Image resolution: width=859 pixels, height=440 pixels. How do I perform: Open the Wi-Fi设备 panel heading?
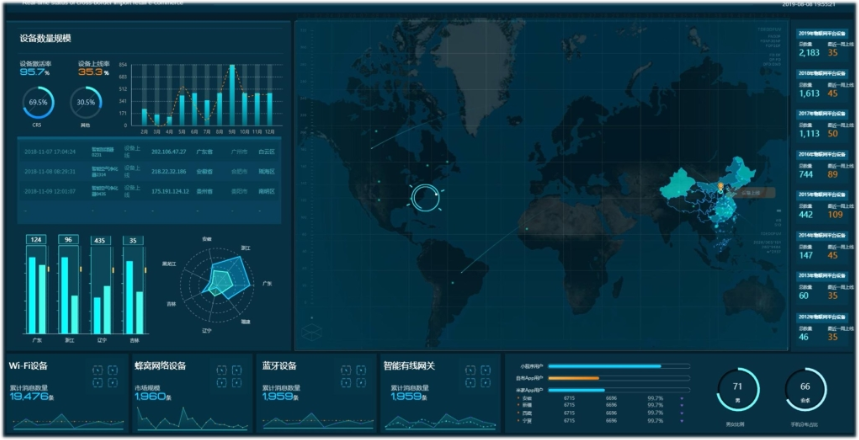coord(29,366)
